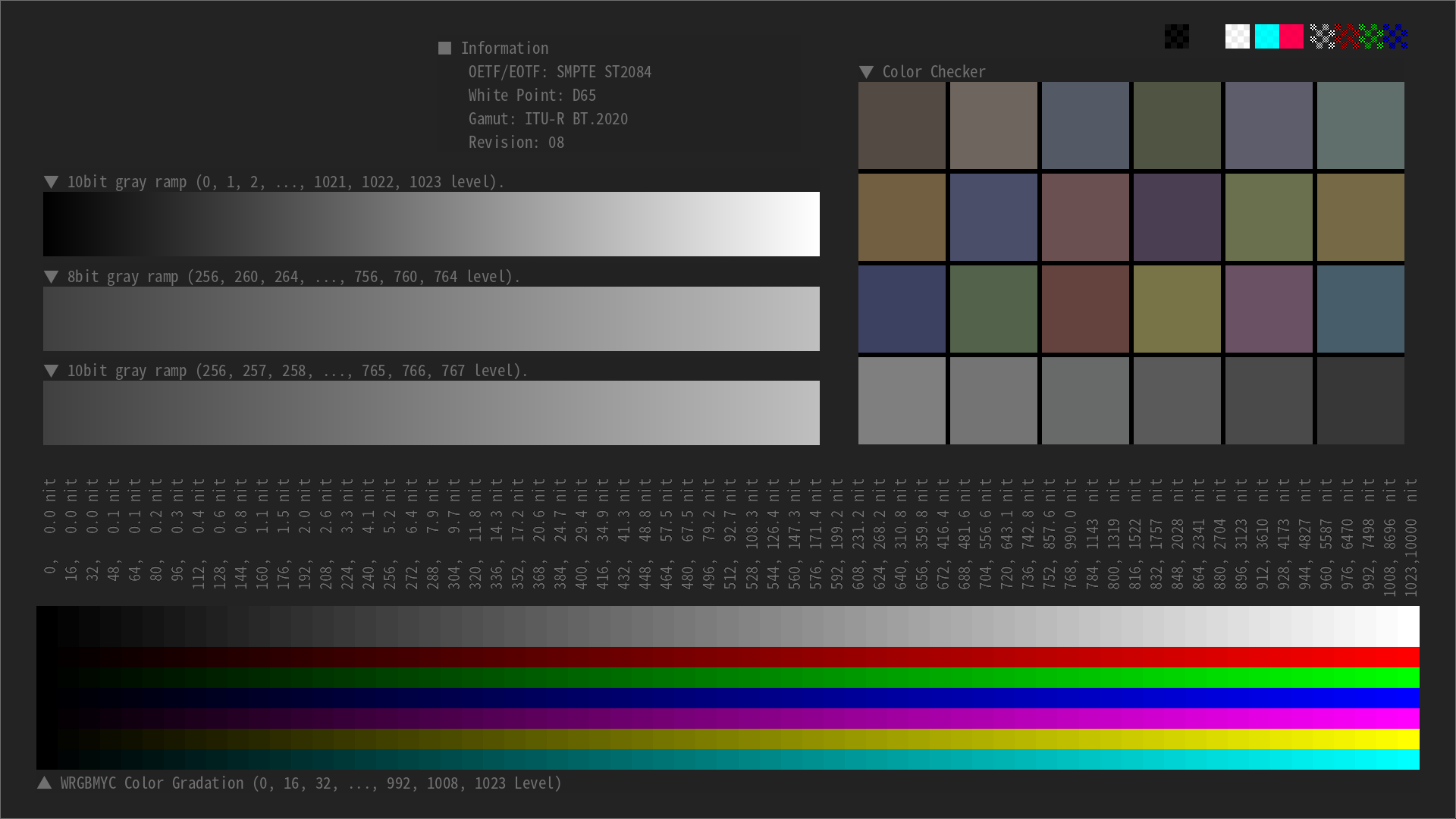The image size is (1456, 819).
Task: Click the White Point: D65 text
Action: click(x=532, y=96)
